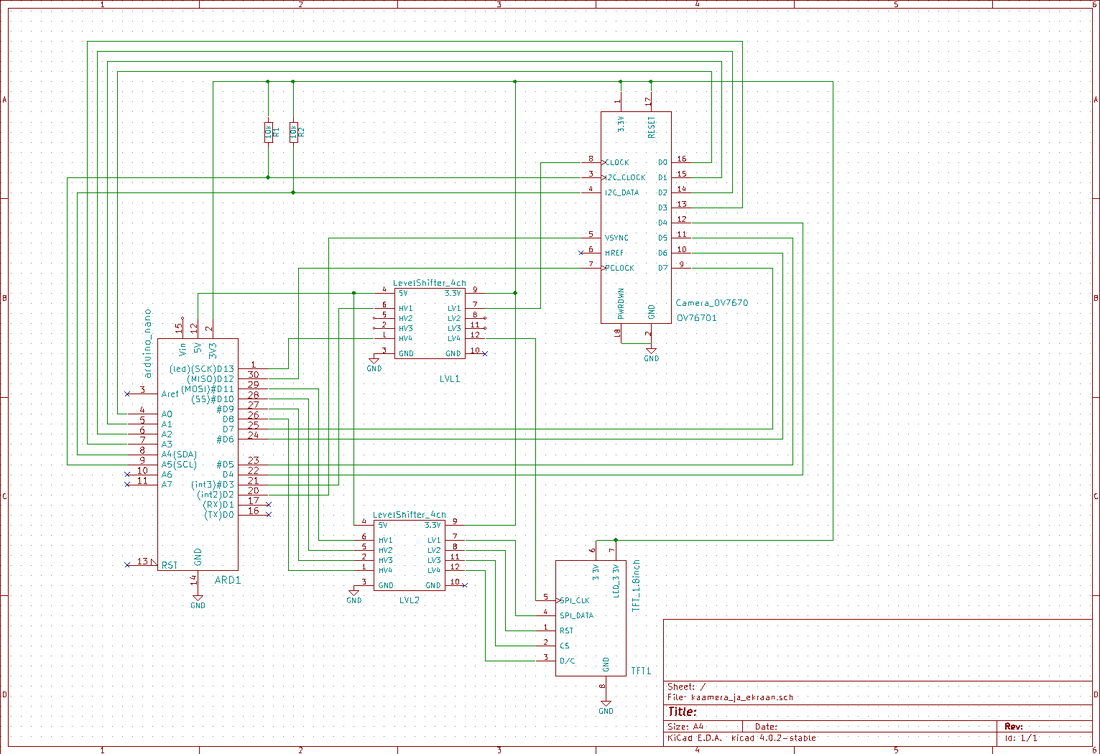
Task: Click the camera D4 pin label
Action: 663,223
